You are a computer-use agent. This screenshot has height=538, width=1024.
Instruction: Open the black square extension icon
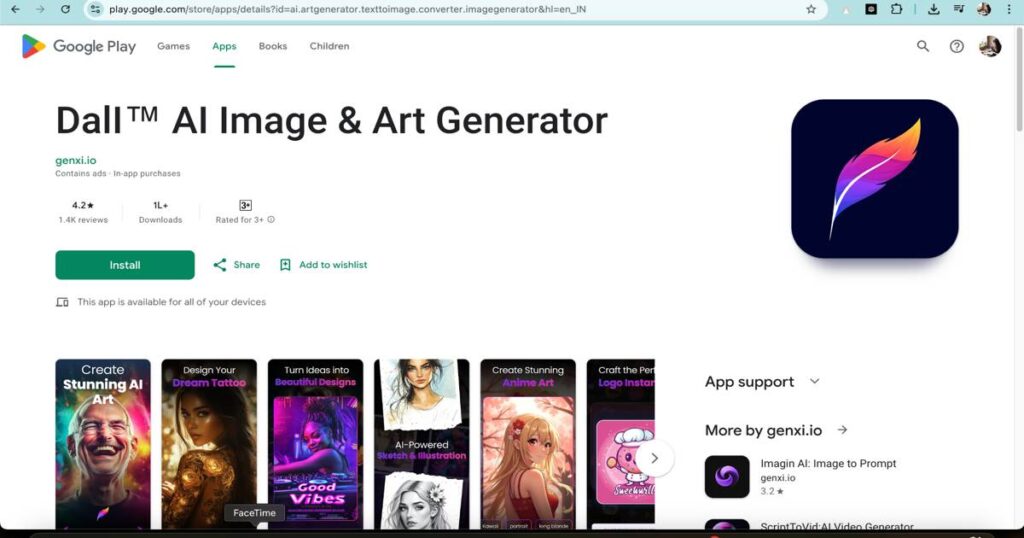click(871, 9)
